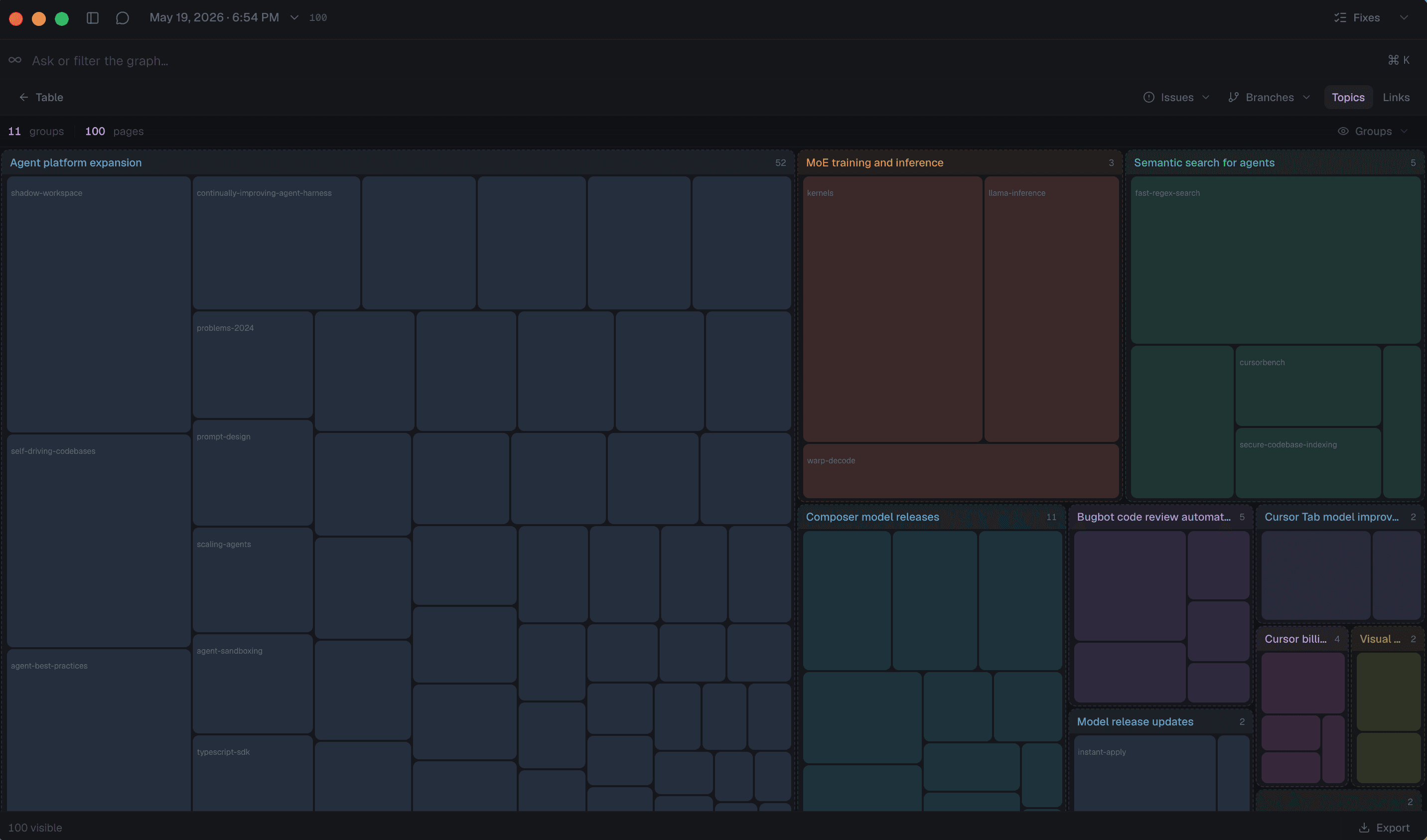
Task: Select the prompt-design tile
Action: (x=253, y=473)
